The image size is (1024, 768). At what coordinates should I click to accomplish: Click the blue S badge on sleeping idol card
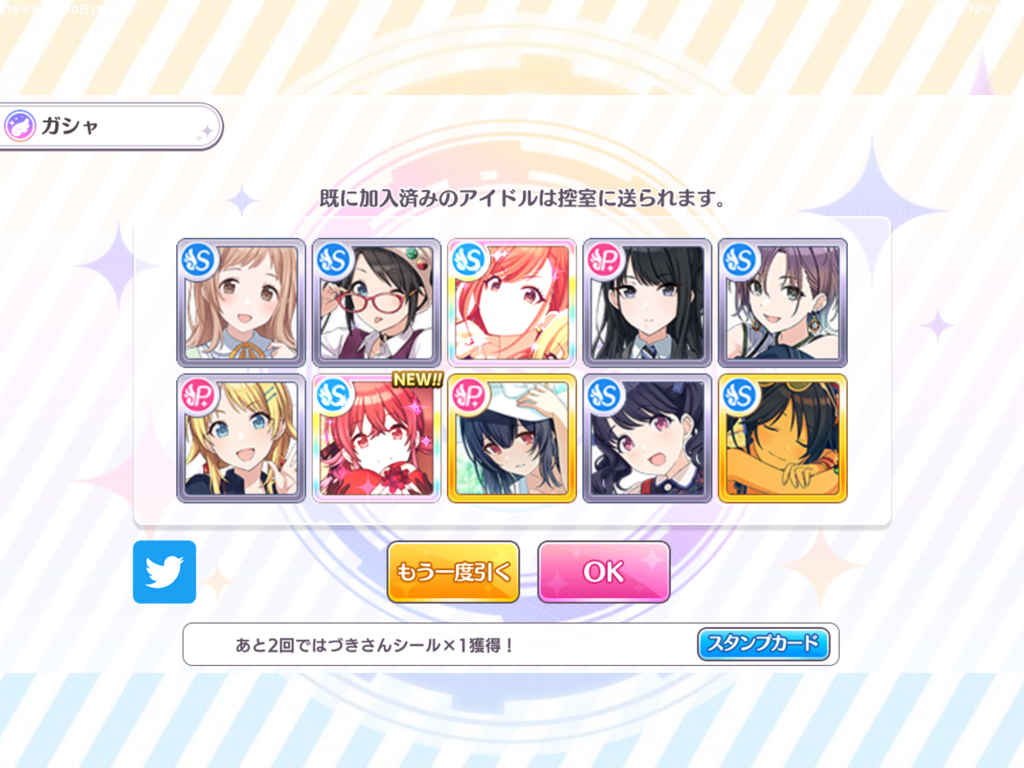pyautogui.click(x=740, y=395)
